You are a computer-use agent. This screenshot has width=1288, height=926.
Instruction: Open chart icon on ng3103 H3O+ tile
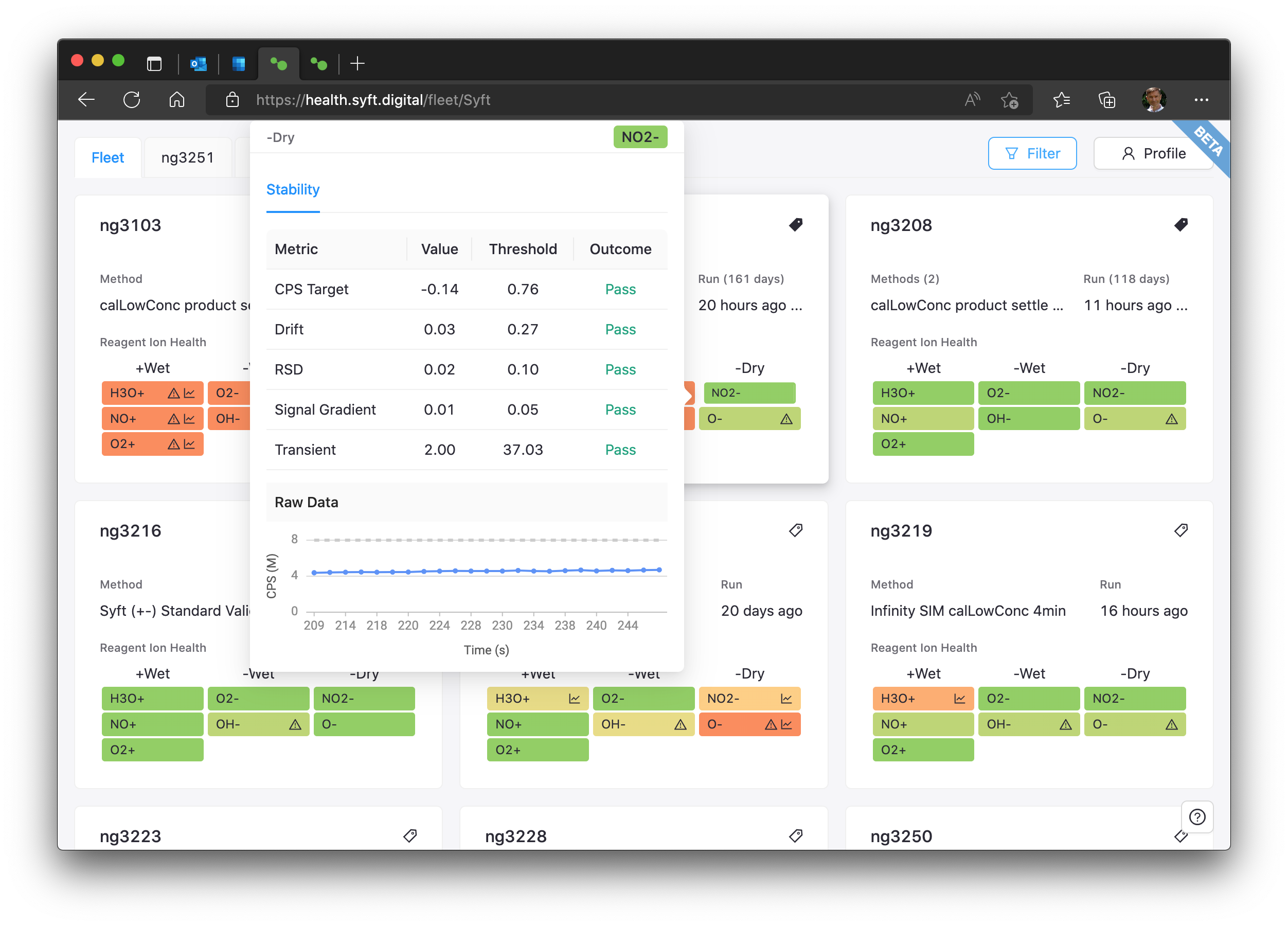[189, 393]
